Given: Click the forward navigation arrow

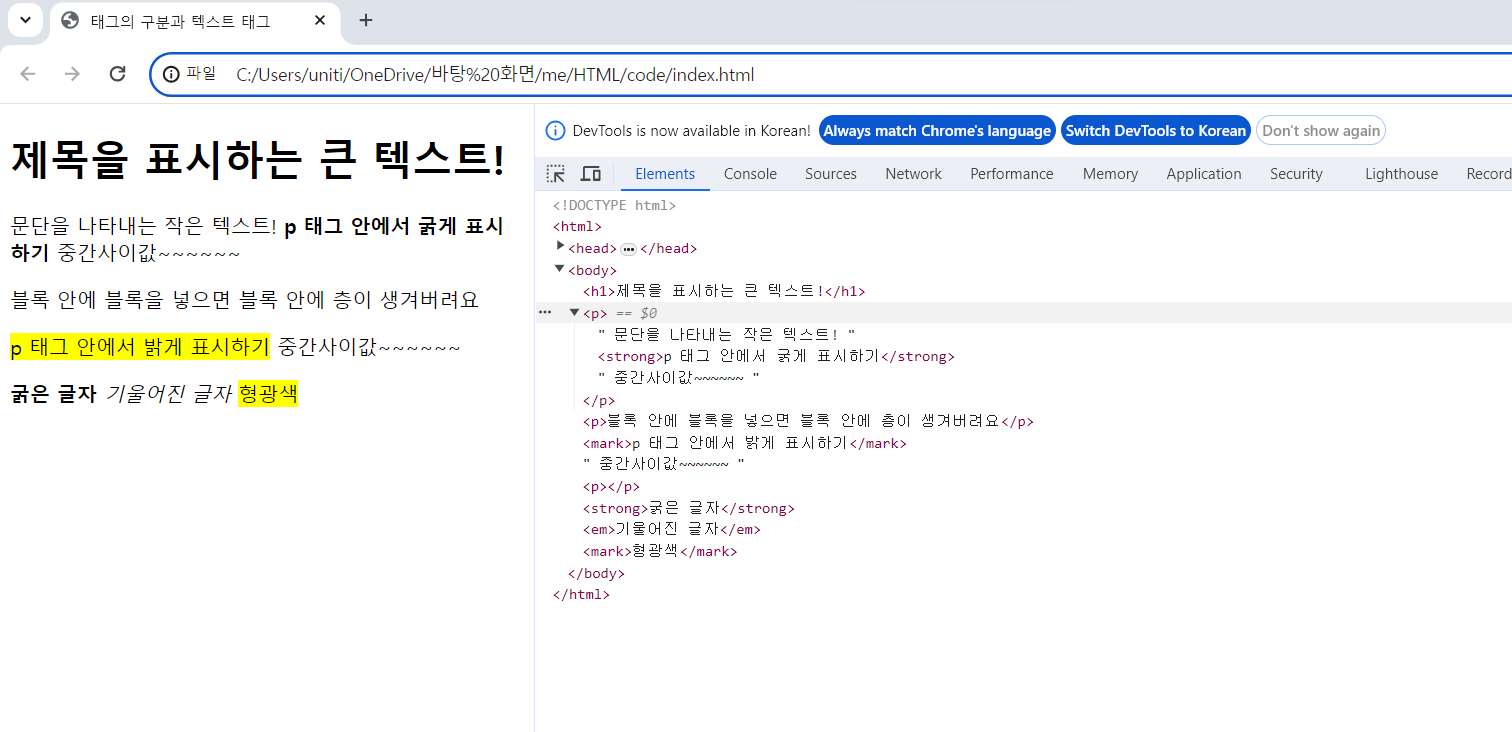Looking at the screenshot, I should [72, 74].
